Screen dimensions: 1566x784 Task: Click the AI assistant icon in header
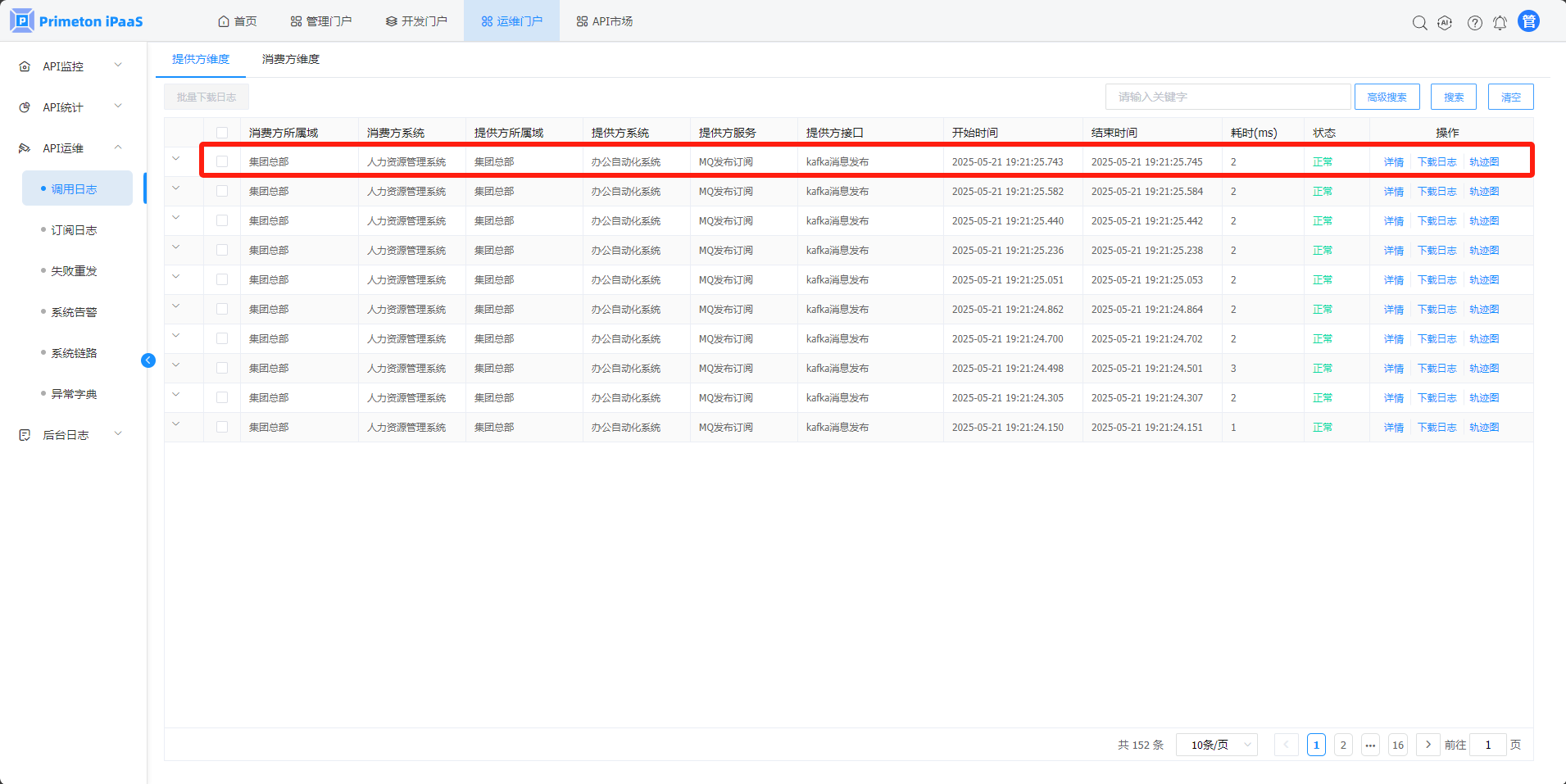(1445, 23)
